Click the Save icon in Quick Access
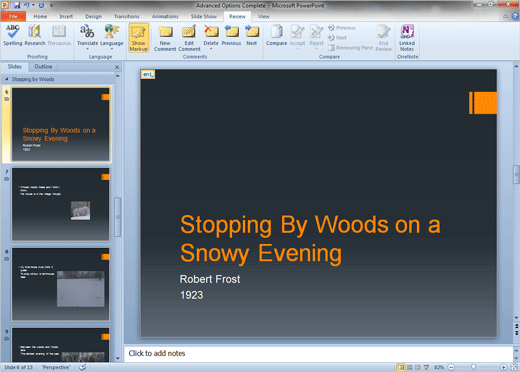This screenshot has width=520, height=372. pos(17,5)
